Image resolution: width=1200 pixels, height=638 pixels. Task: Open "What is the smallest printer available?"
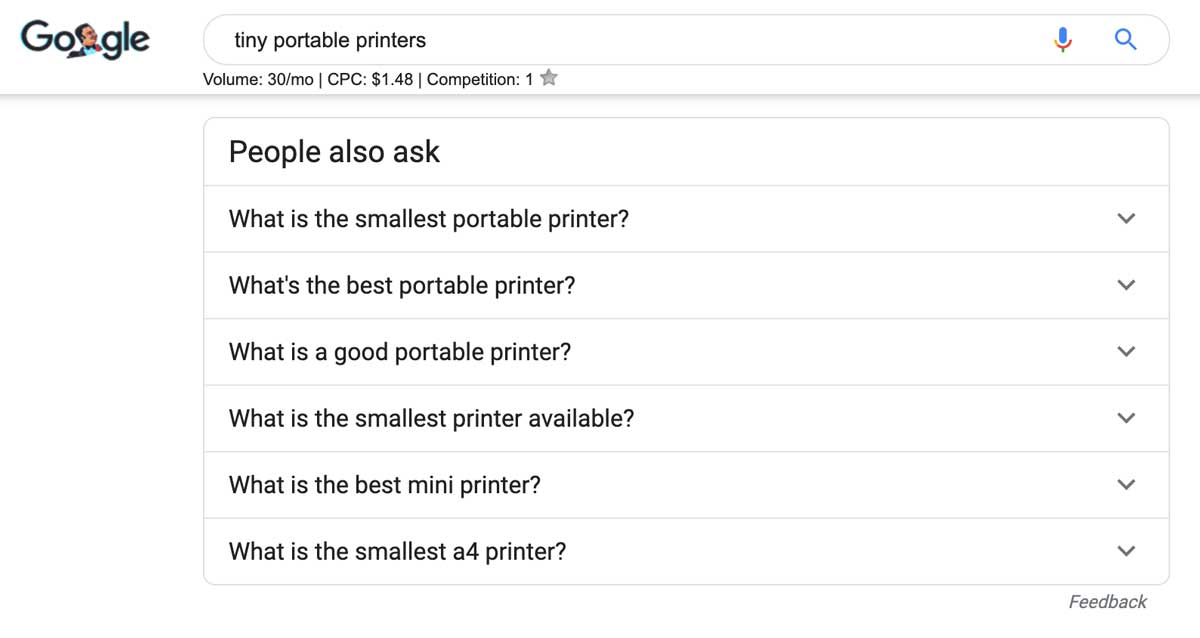pyautogui.click(x=686, y=418)
